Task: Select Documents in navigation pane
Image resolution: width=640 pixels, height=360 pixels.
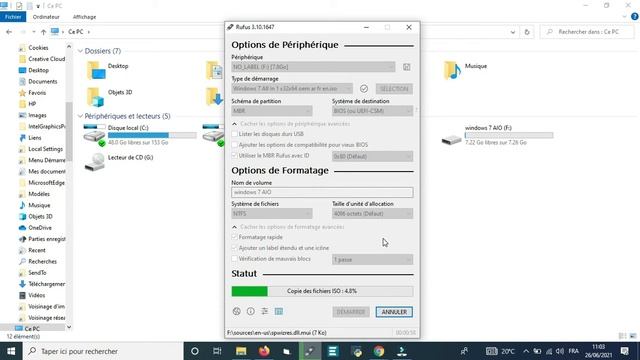Action: coord(42,81)
